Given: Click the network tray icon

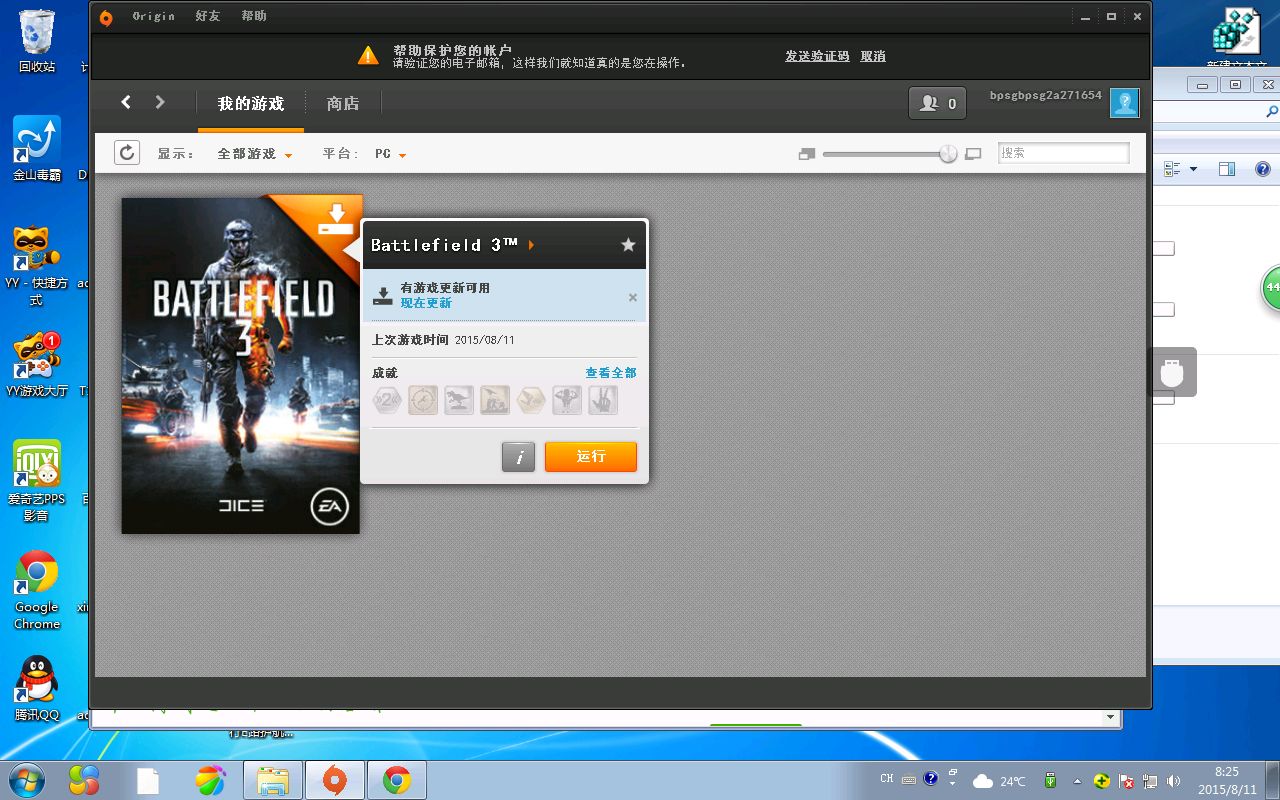Looking at the screenshot, I should [1150, 781].
